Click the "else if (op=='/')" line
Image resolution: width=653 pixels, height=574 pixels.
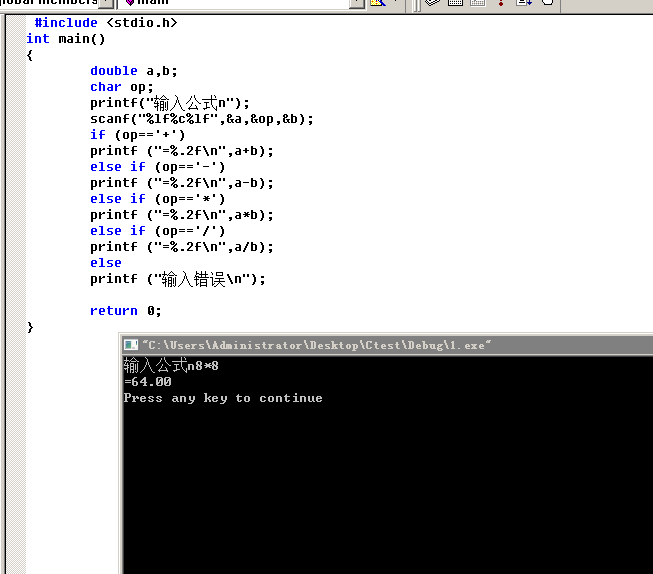coord(157,231)
